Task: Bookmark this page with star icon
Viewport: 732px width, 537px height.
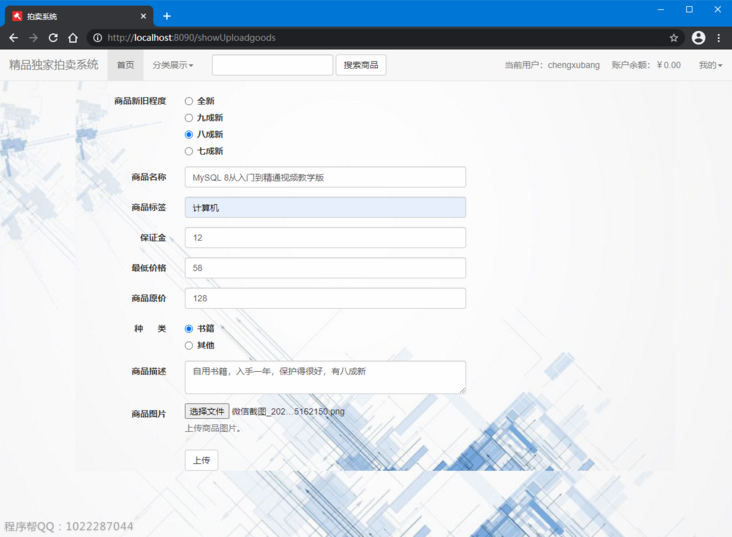Action: coord(673,38)
